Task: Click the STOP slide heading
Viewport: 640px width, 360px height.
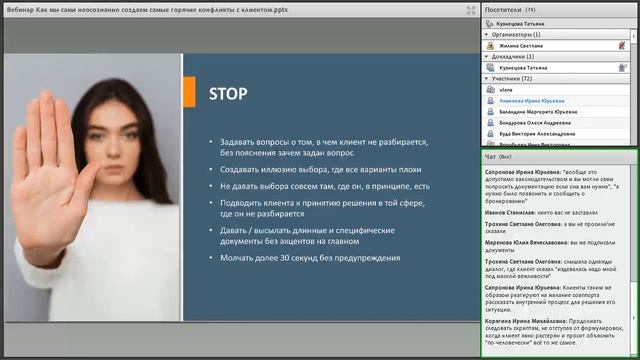Action: click(228, 94)
